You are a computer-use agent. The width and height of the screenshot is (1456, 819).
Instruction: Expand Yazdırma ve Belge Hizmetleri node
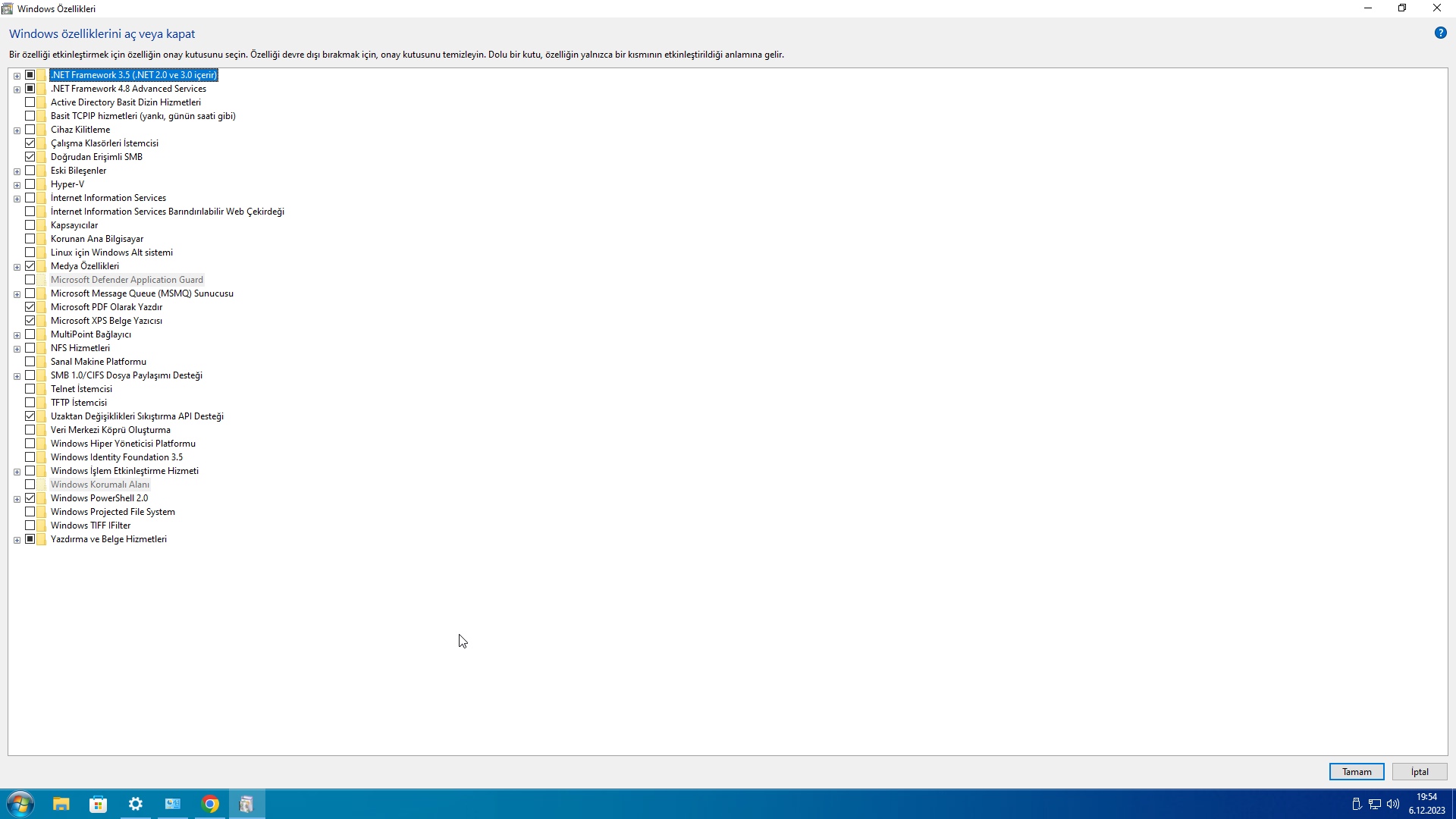(x=17, y=540)
